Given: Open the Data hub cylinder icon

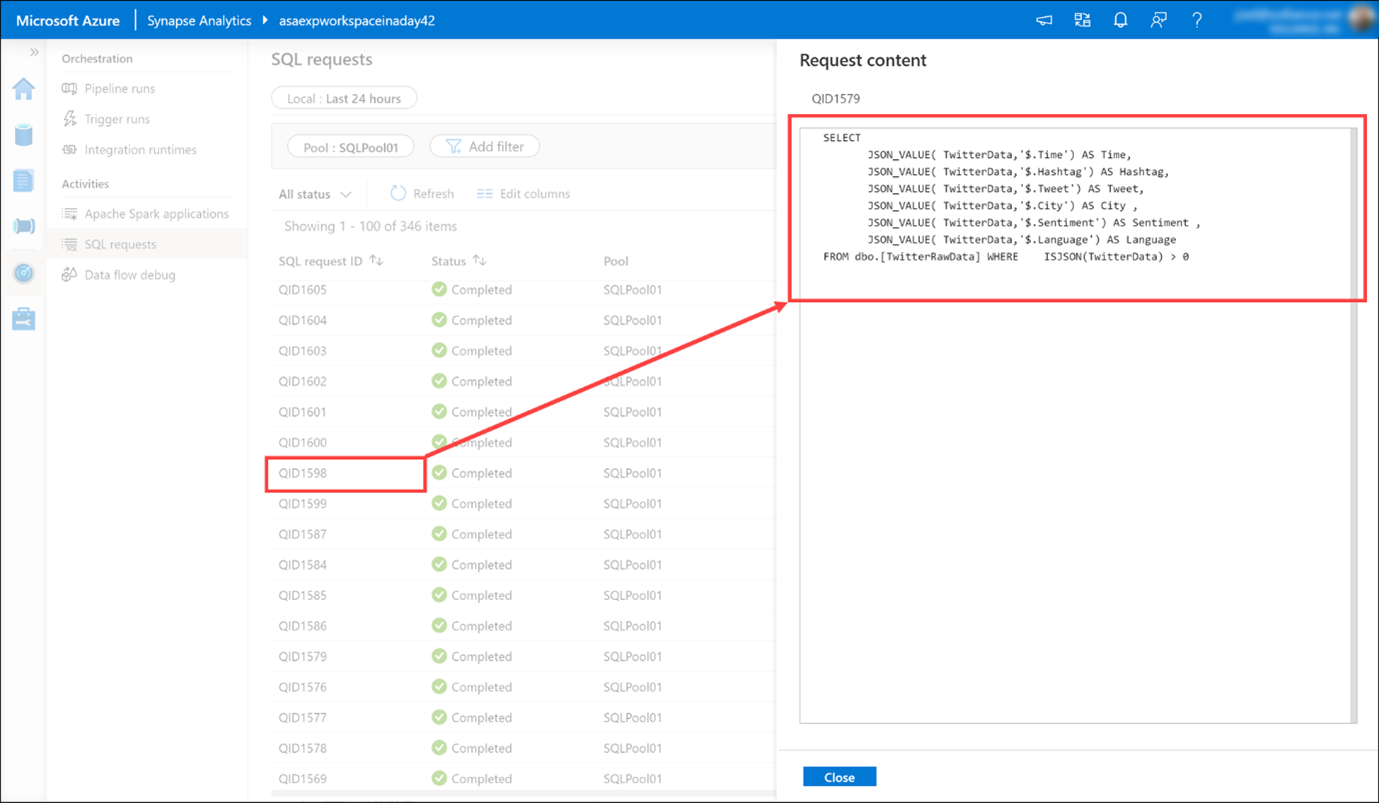Looking at the screenshot, I should tap(24, 135).
